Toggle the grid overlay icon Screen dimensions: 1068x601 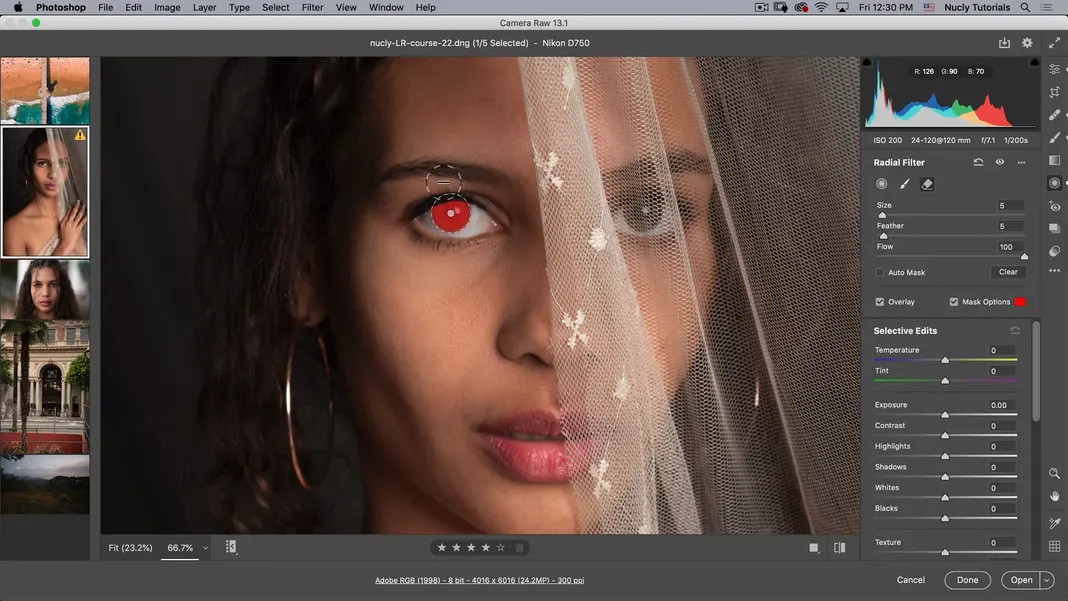pos(1054,546)
